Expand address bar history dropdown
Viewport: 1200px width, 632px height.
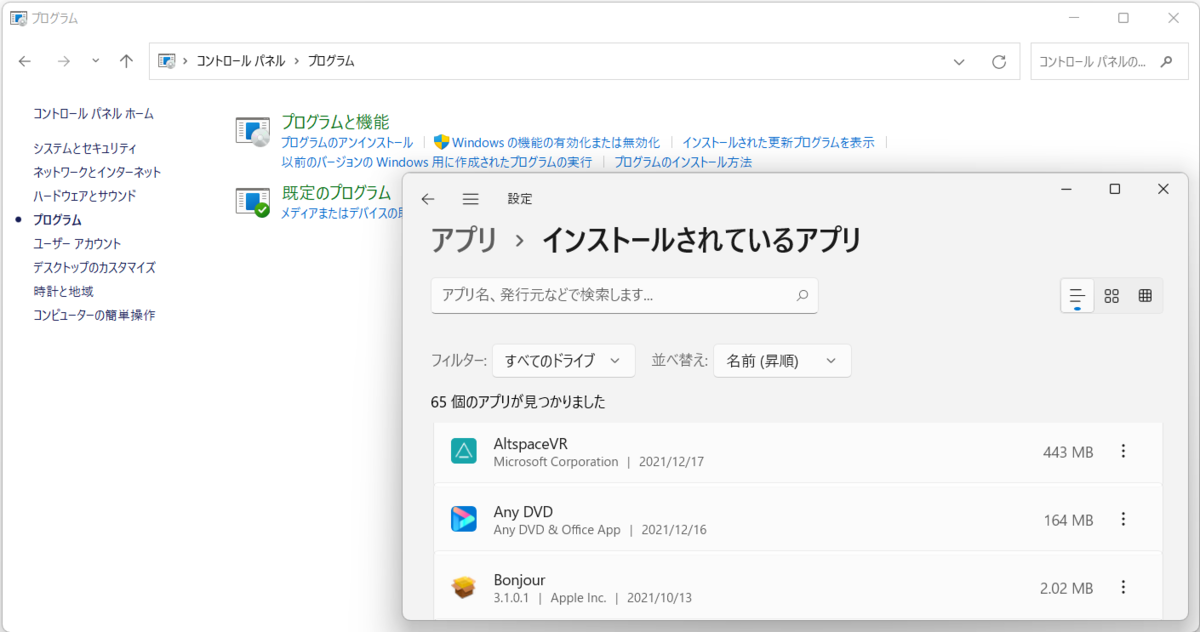pyautogui.click(x=959, y=61)
